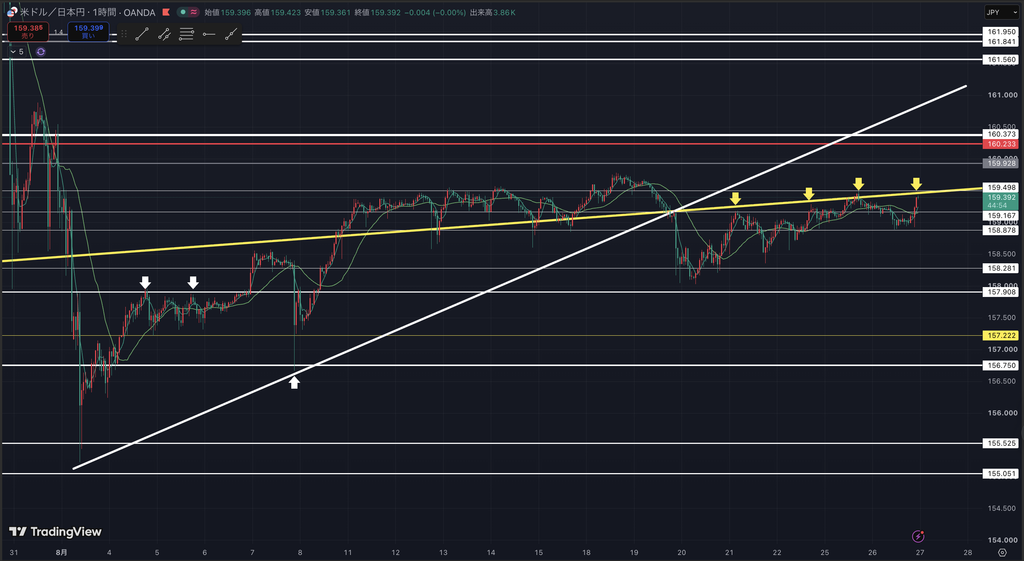The height and width of the screenshot is (561, 1024).
Task: Select the trend line drawing tool
Action: click(142, 34)
